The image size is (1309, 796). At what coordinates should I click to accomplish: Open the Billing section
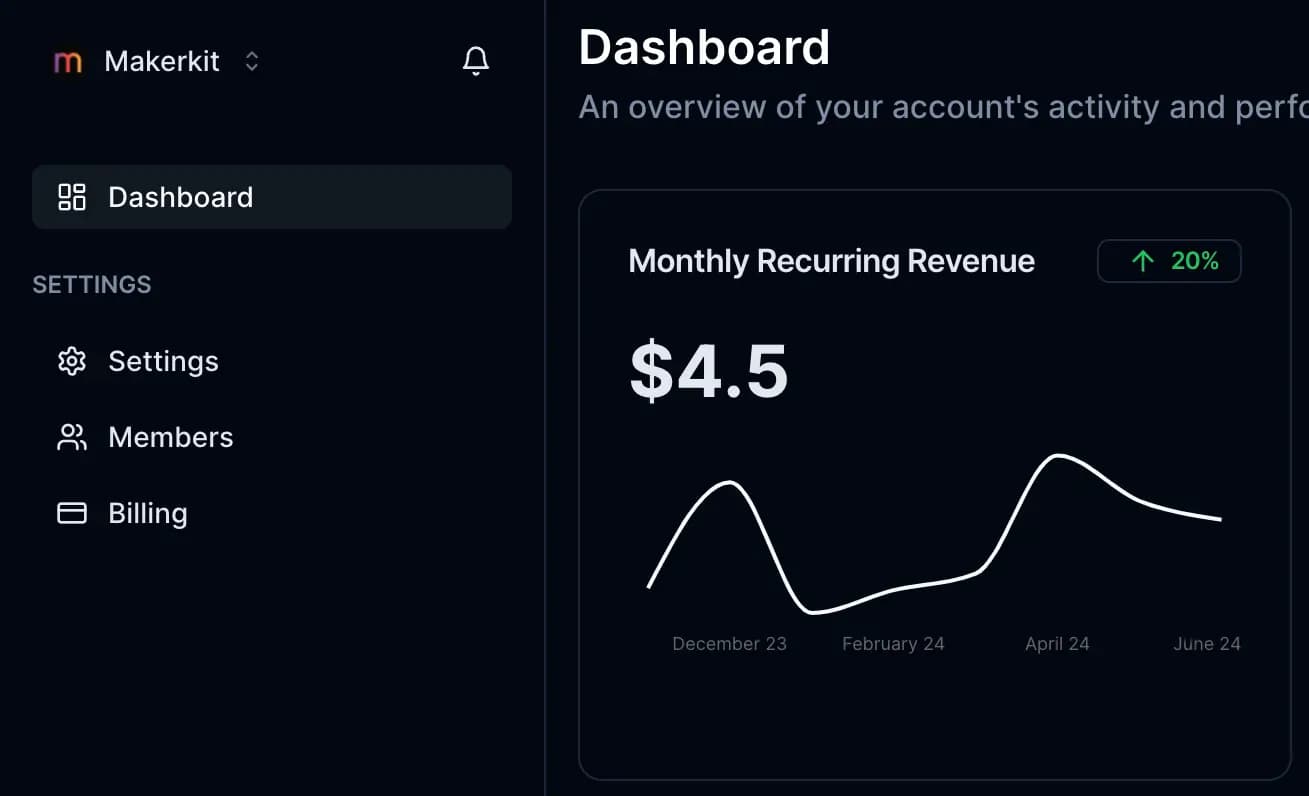click(147, 512)
